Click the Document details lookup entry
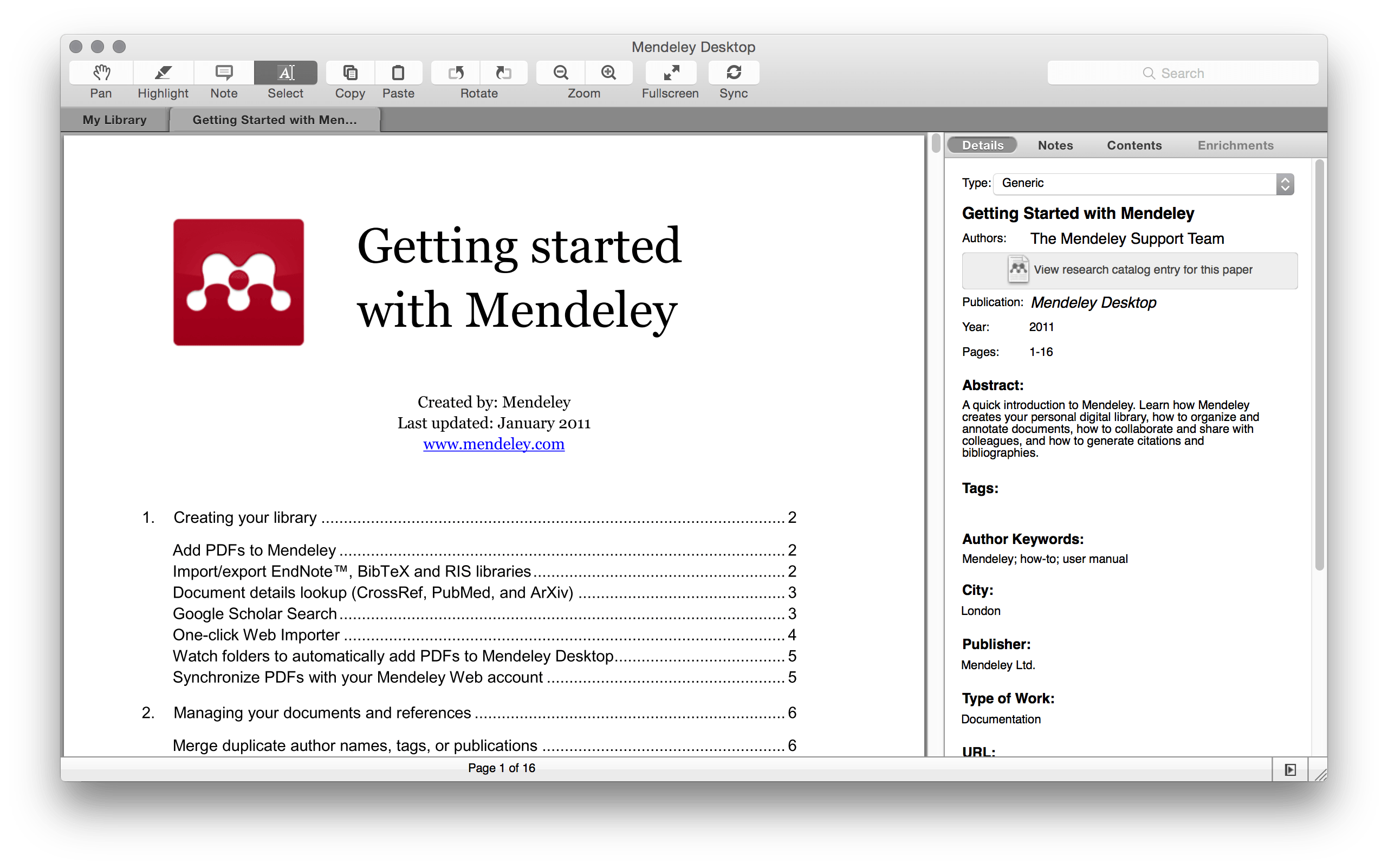Viewport: 1388px width, 868px height. (484, 592)
